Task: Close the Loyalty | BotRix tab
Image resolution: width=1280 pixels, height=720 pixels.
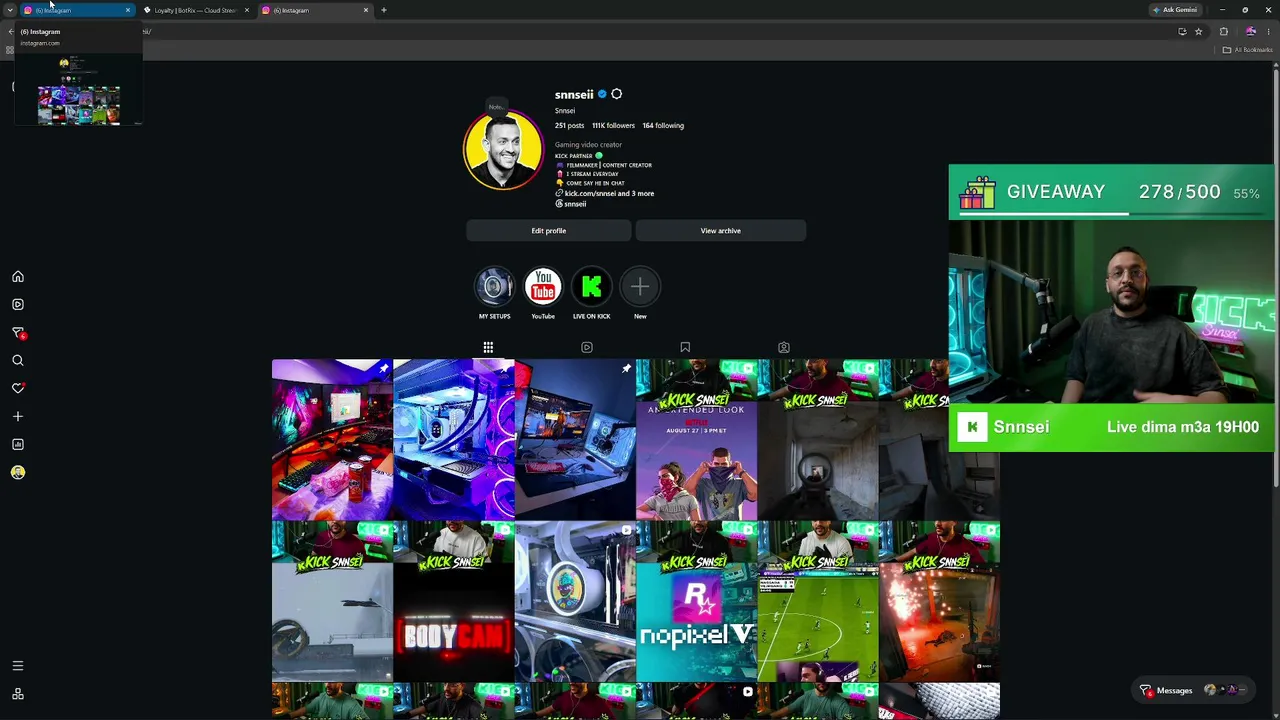Action: click(x=247, y=10)
